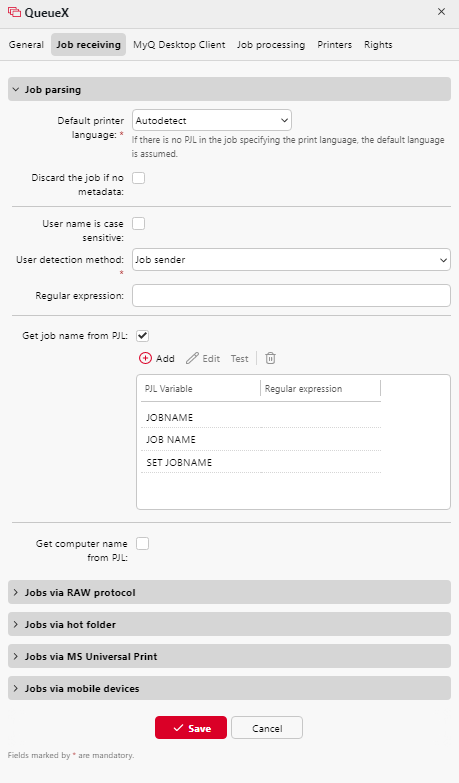Click the Save button
Screen dimensions: 459x783
191,728
